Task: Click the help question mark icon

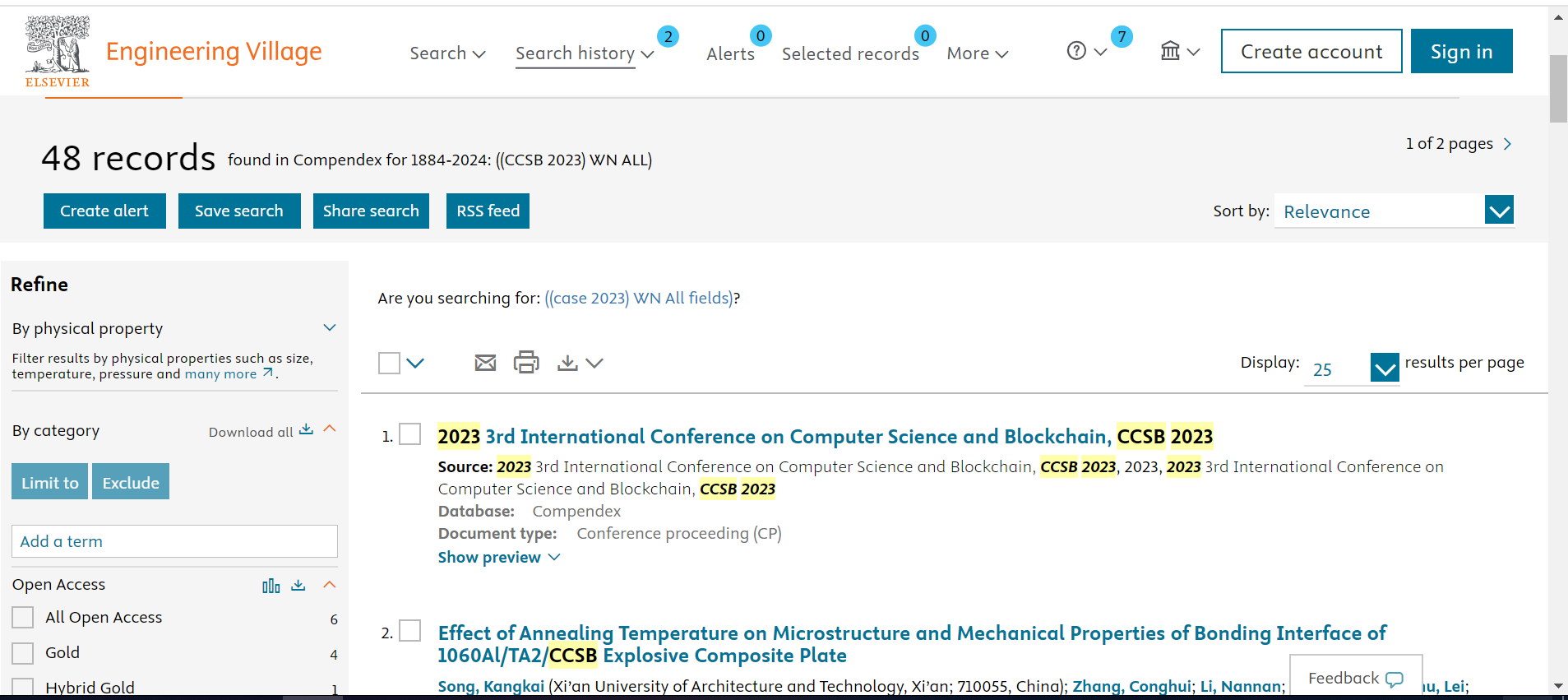Action: tap(1076, 51)
